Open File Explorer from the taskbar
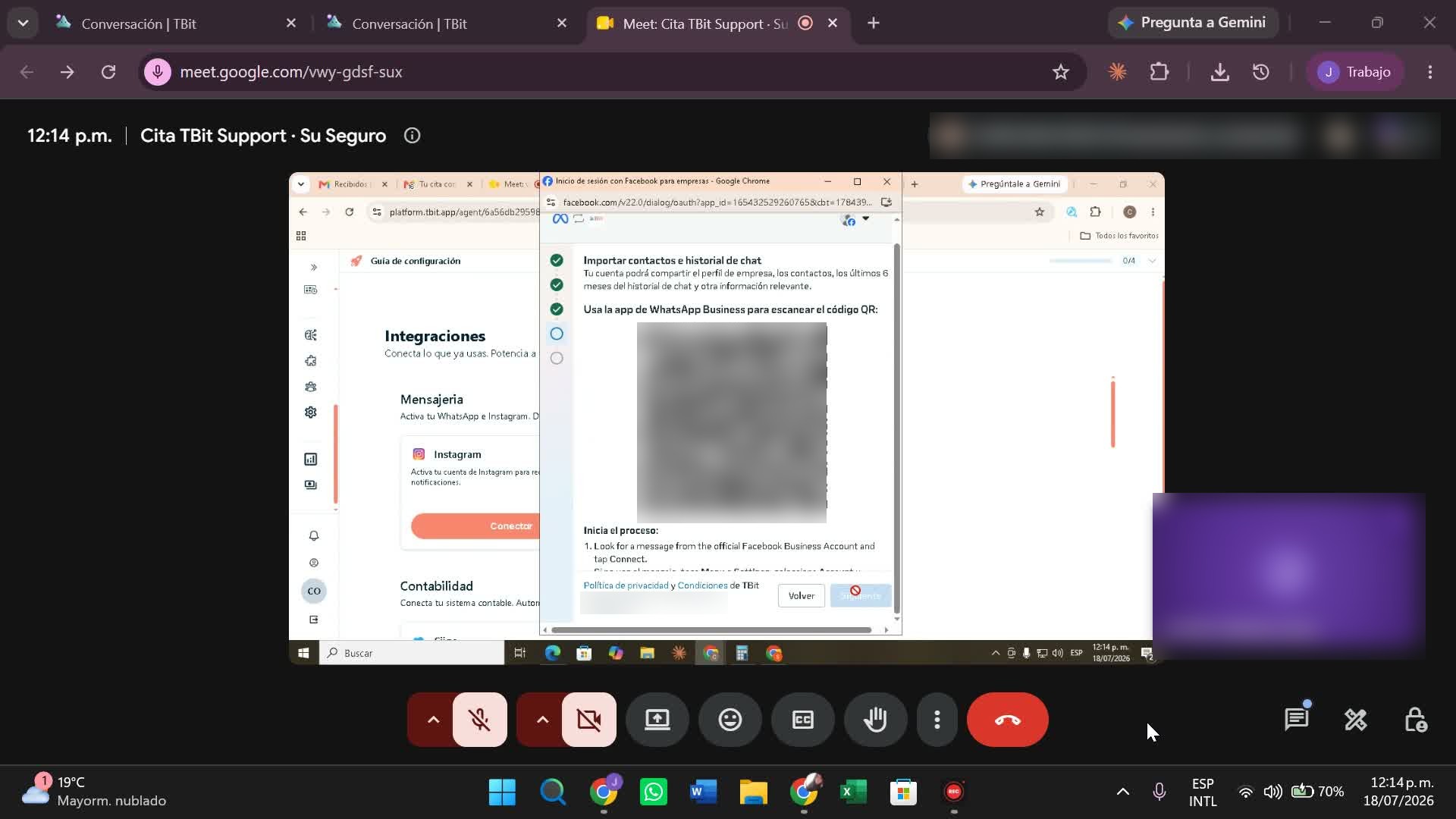Screen dimensions: 1456x819 click(x=753, y=792)
